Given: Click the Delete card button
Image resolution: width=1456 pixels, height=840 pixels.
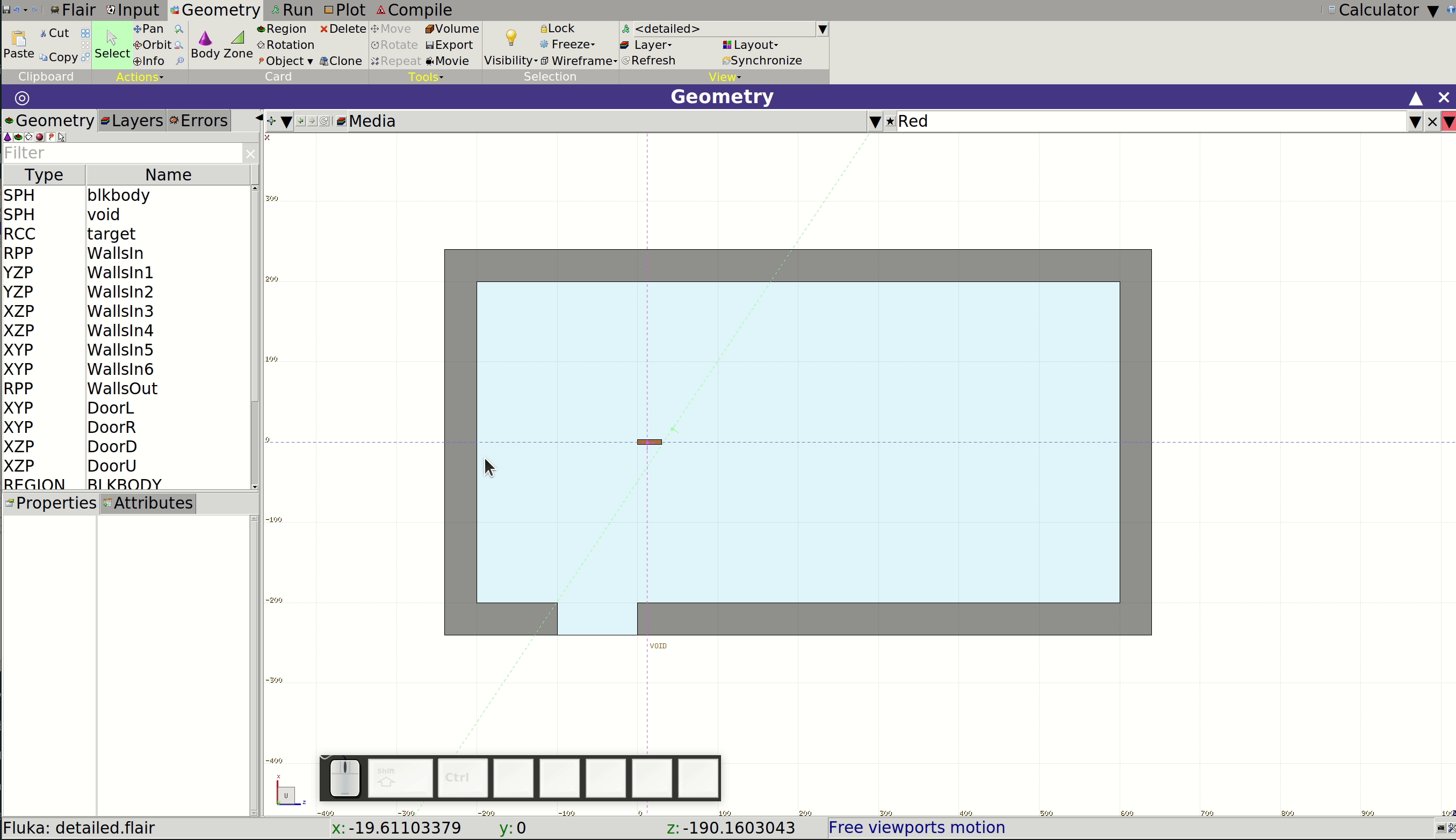Looking at the screenshot, I should tap(343, 28).
